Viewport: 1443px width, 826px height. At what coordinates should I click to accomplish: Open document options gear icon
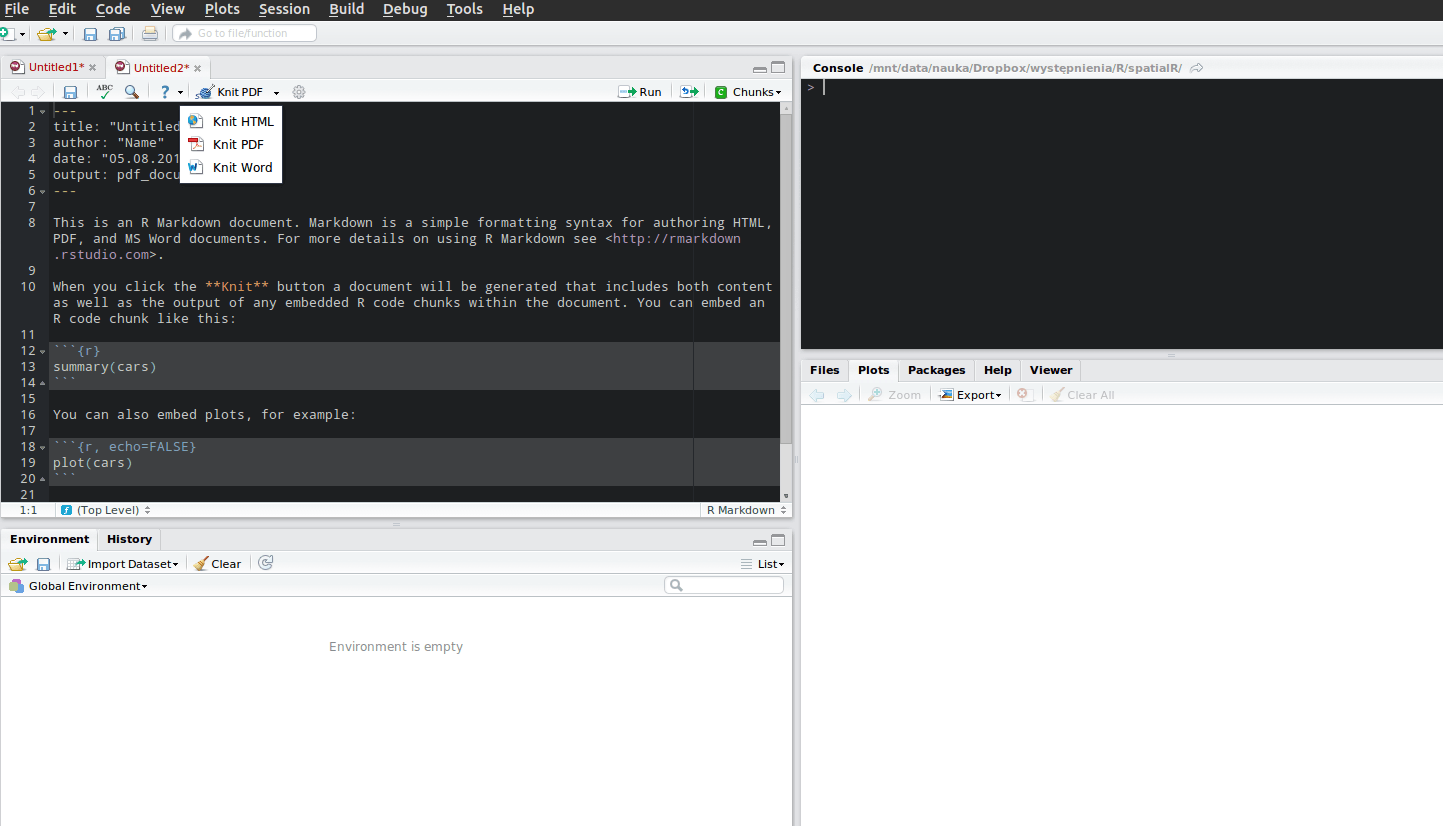click(298, 92)
